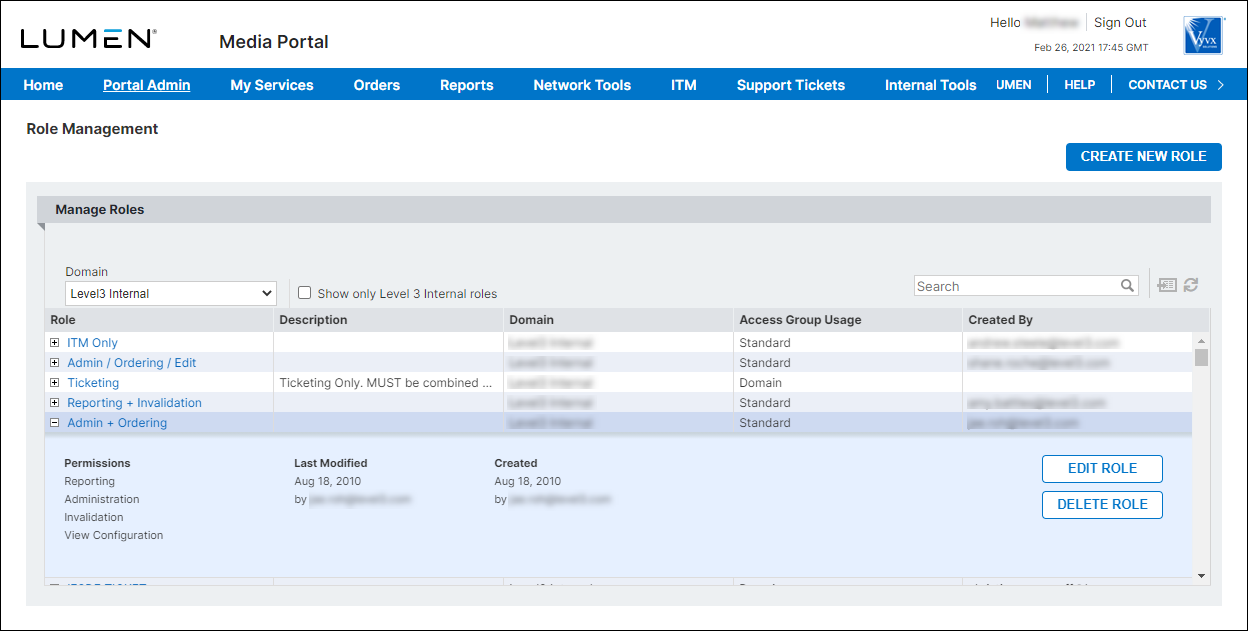Click the Media Portal title

coord(274,42)
